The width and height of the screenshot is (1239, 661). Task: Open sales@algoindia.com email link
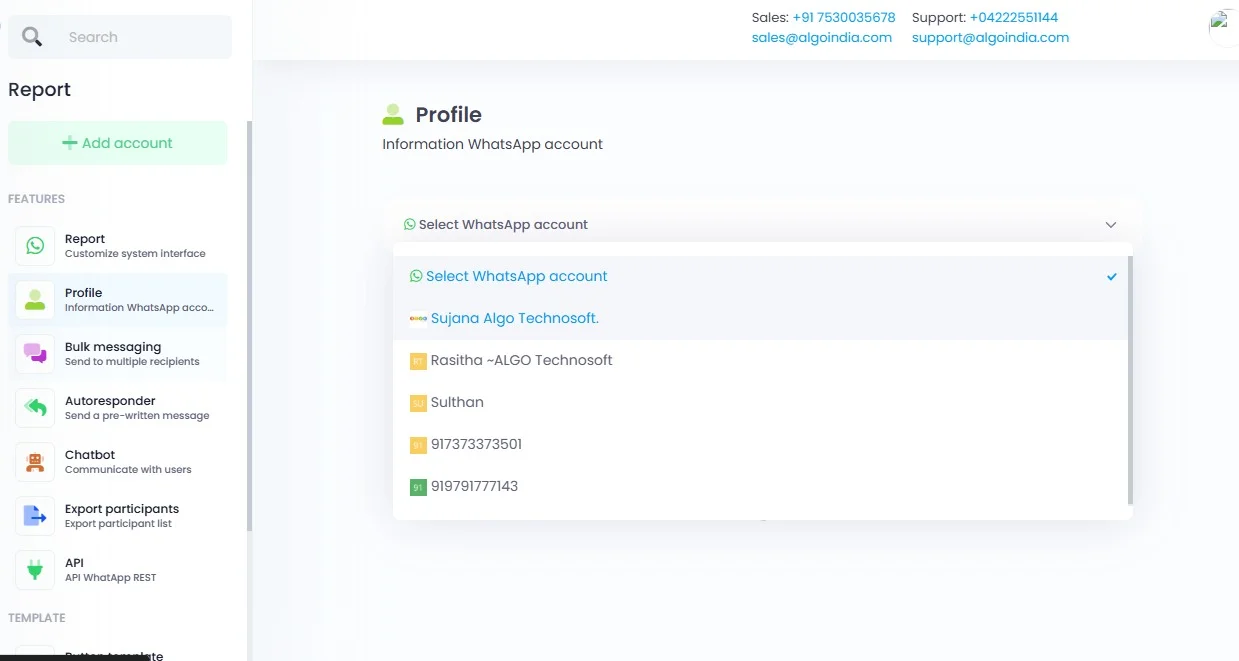[821, 37]
